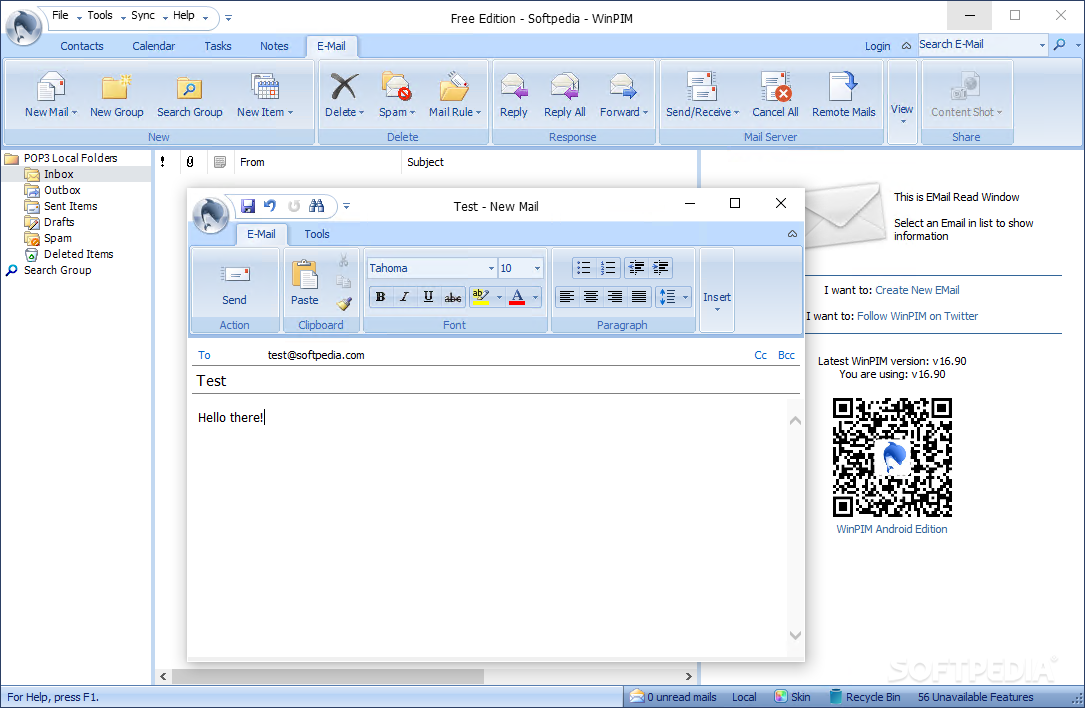Click the New Mail icon in ribbon
The height and width of the screenshot is (708, 1085).
(x=51, y=87)
